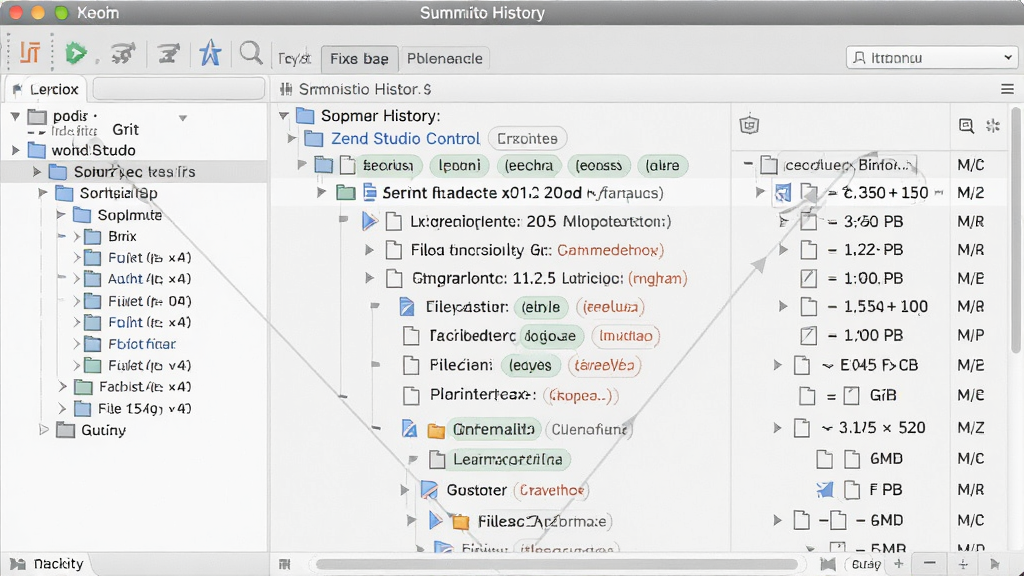The width and height of the screenshot is (1024, 576).
Task: Expand the Facbist (fc x4) folder
Action: [63, 387]
